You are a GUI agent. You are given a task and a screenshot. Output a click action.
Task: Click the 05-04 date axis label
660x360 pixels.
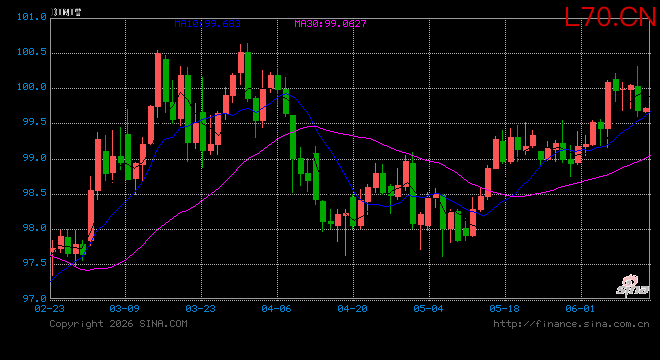pyautogui.click(x=428, y=309)
